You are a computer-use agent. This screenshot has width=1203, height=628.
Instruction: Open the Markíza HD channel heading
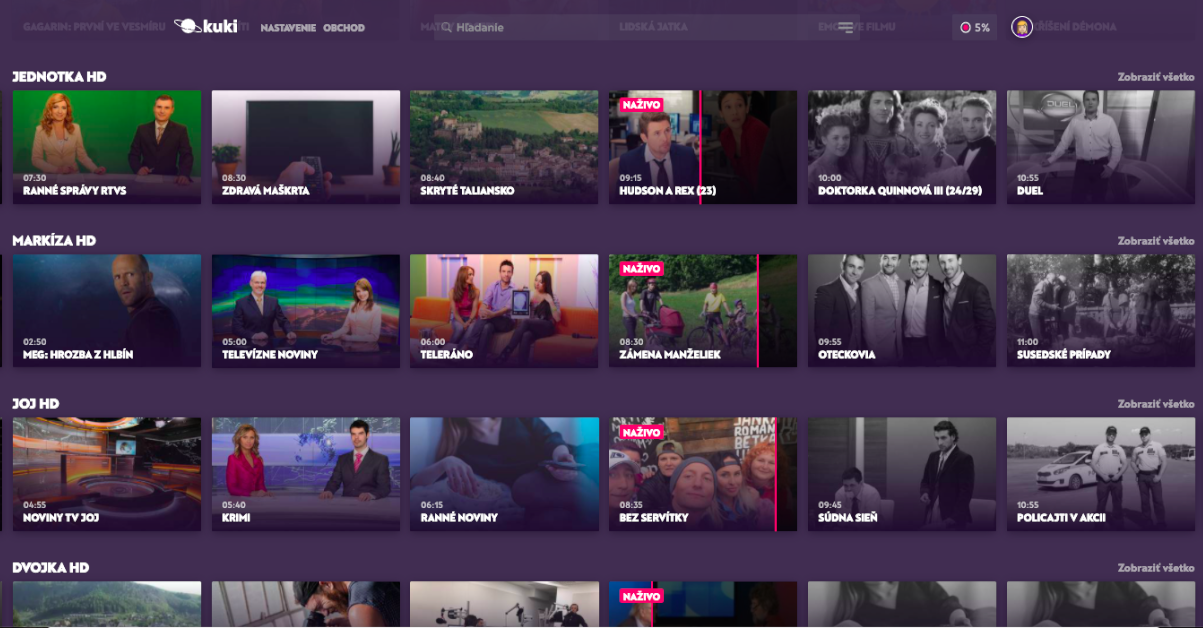point(54,241)
